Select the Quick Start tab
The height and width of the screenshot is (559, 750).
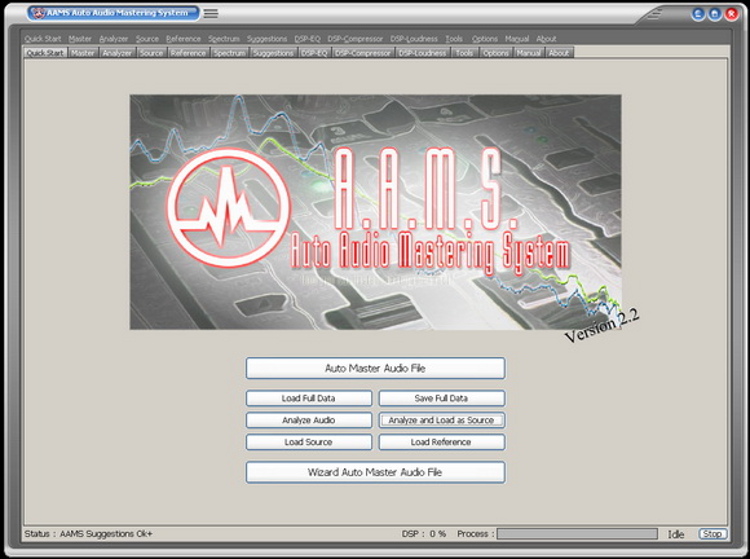[x=45, y=53]
